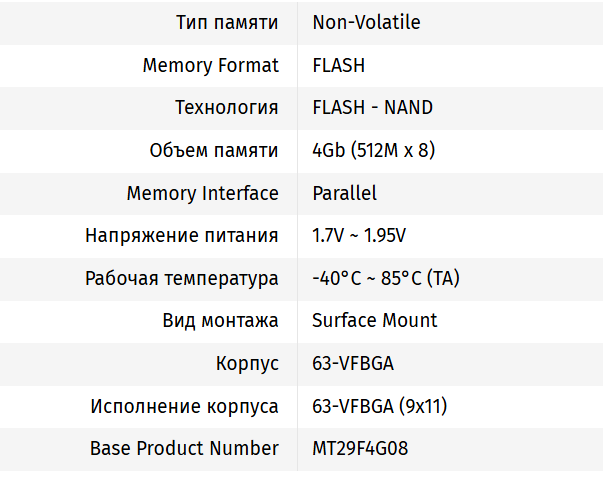Select the "63-VFBGA (9x11)" value
The height and width of the screenshot is (485, 603).
coord(379,406)
